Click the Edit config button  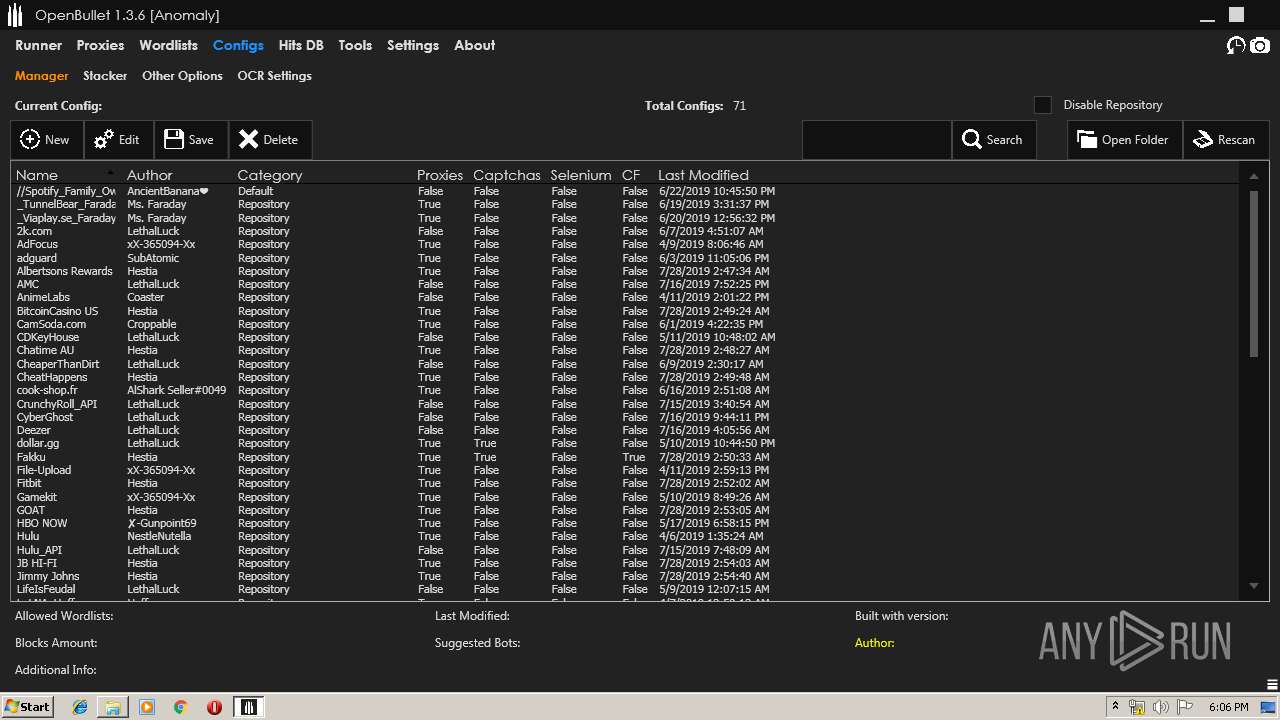point(118,140)
